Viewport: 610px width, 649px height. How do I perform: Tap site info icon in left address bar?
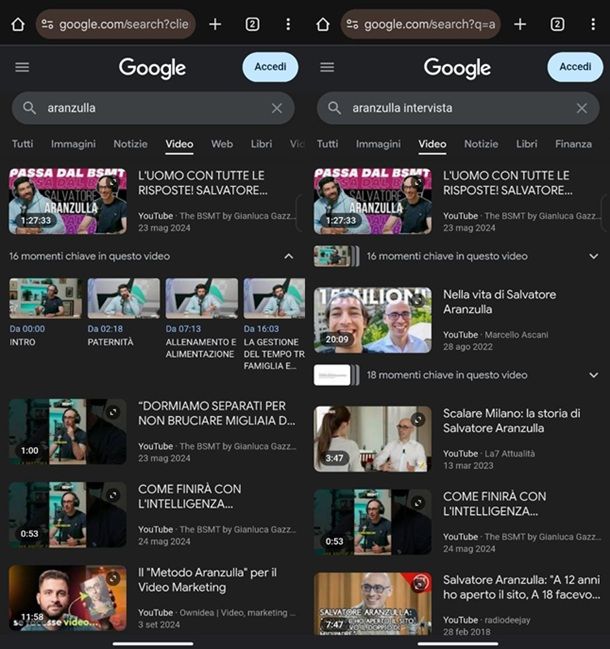47,24
